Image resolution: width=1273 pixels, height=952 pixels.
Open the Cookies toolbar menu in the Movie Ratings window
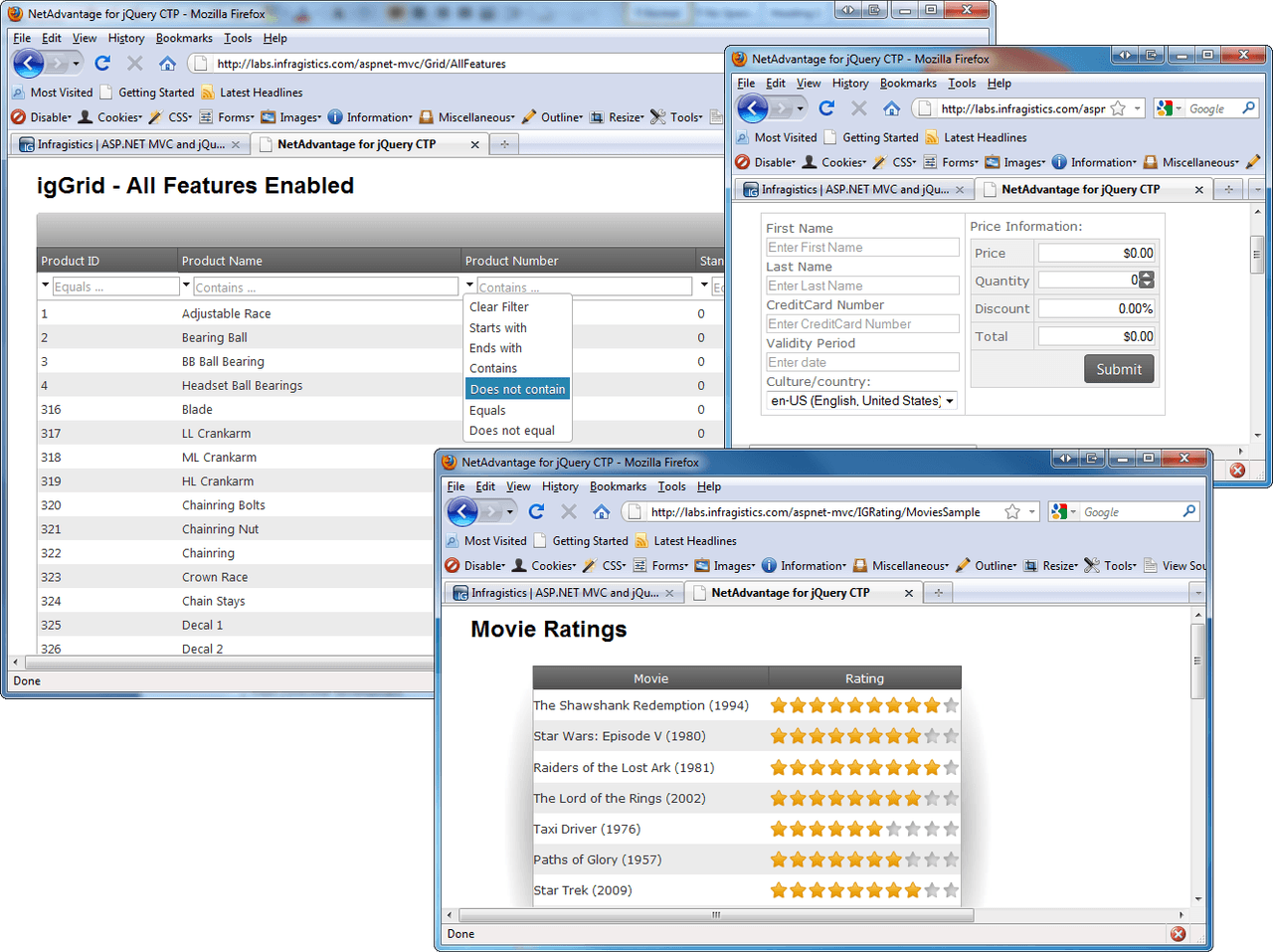543,566
